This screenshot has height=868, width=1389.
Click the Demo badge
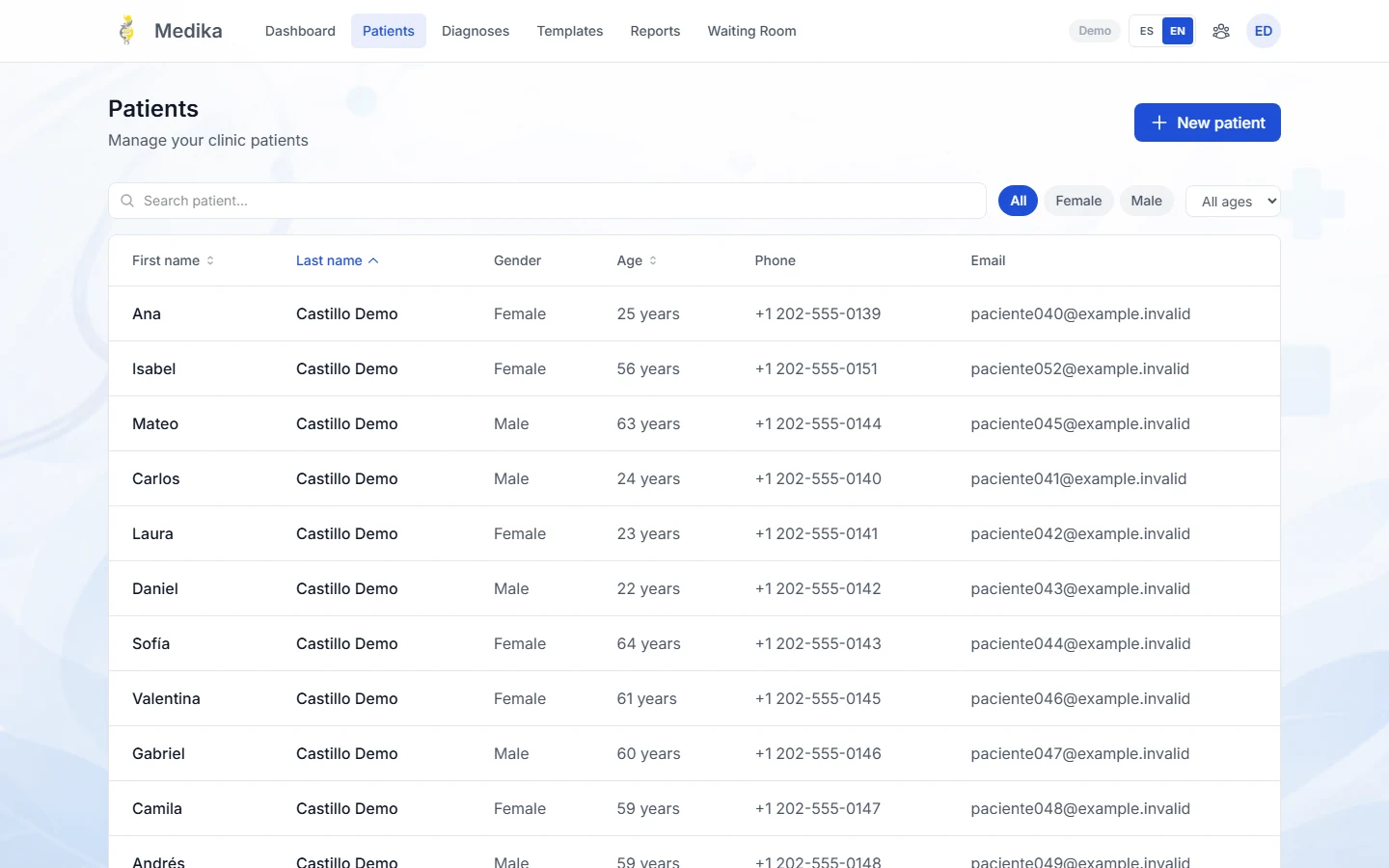click(x=1095, y=31)
